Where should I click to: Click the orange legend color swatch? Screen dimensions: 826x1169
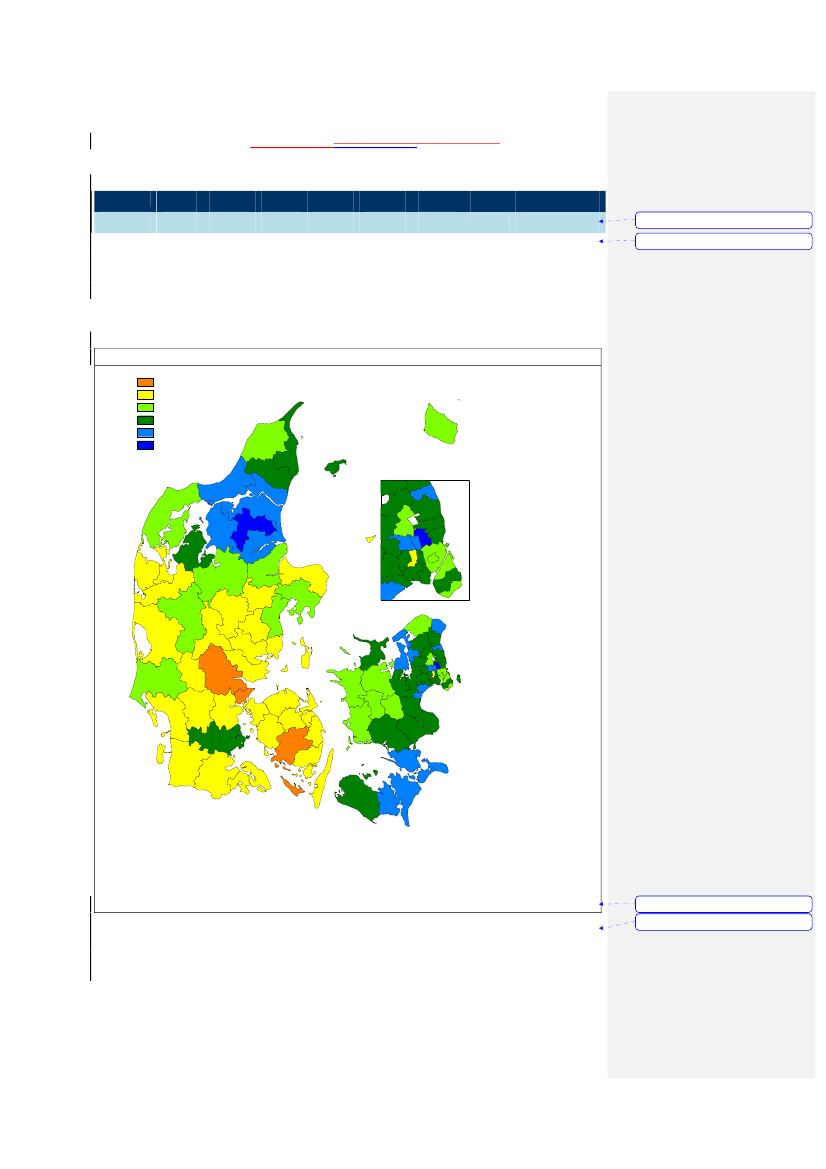[145, 382]
